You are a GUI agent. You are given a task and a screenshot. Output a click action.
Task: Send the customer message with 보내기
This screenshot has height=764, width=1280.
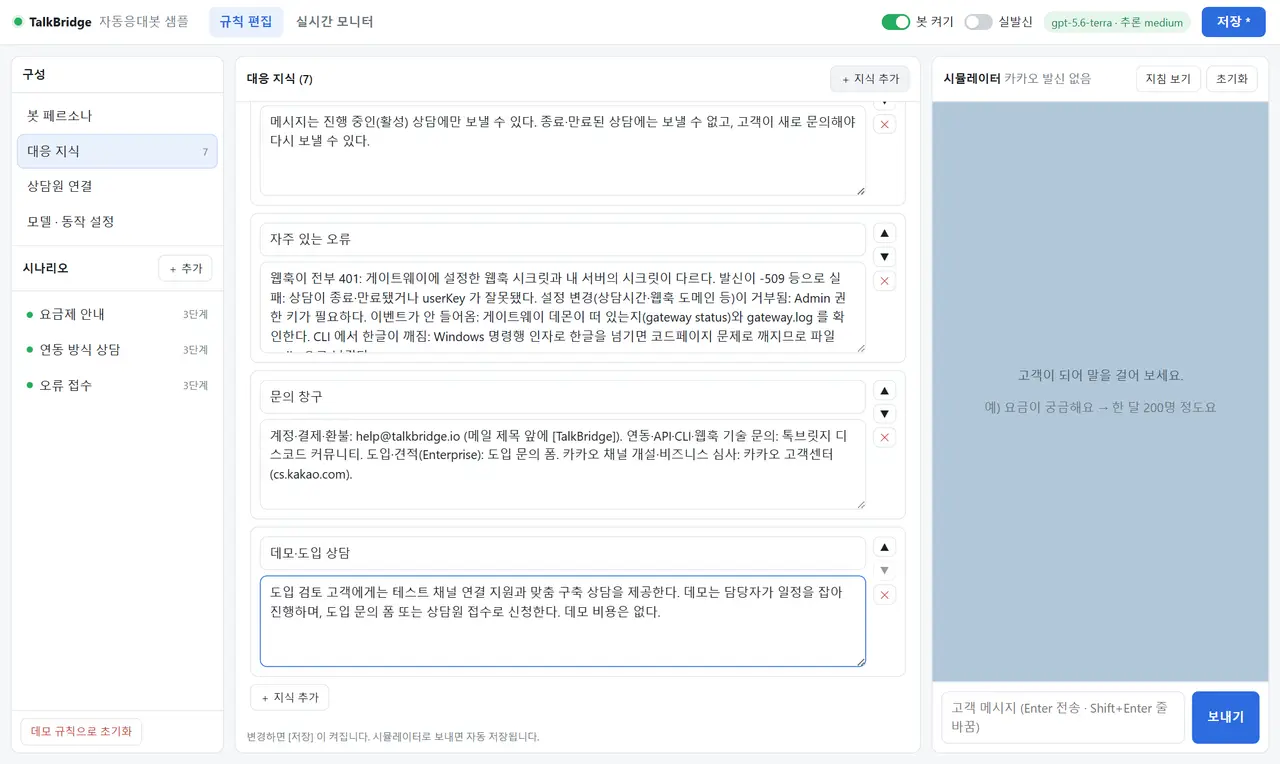coord(1225,717)
